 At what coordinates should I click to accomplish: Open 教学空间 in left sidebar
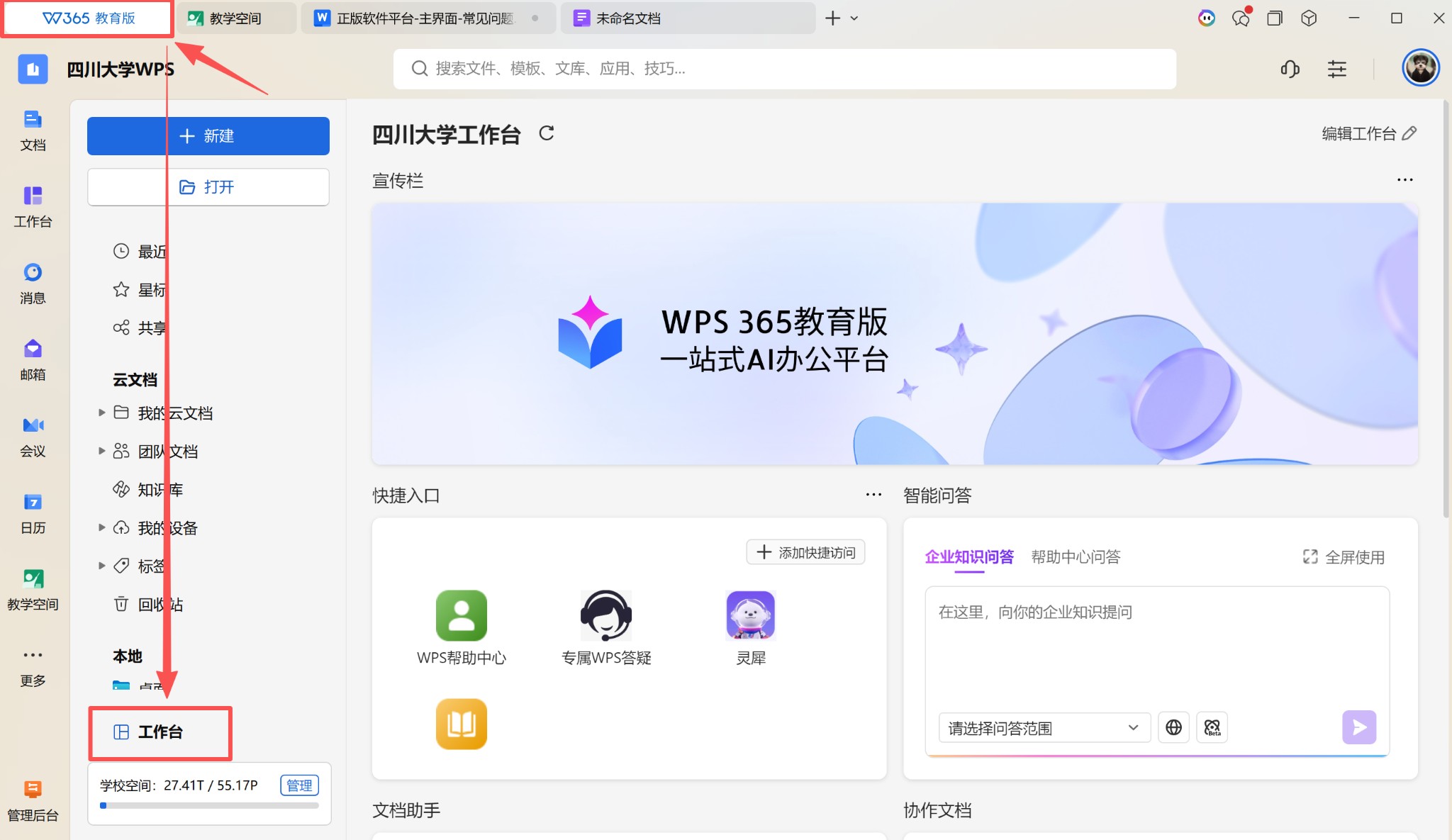33,590
